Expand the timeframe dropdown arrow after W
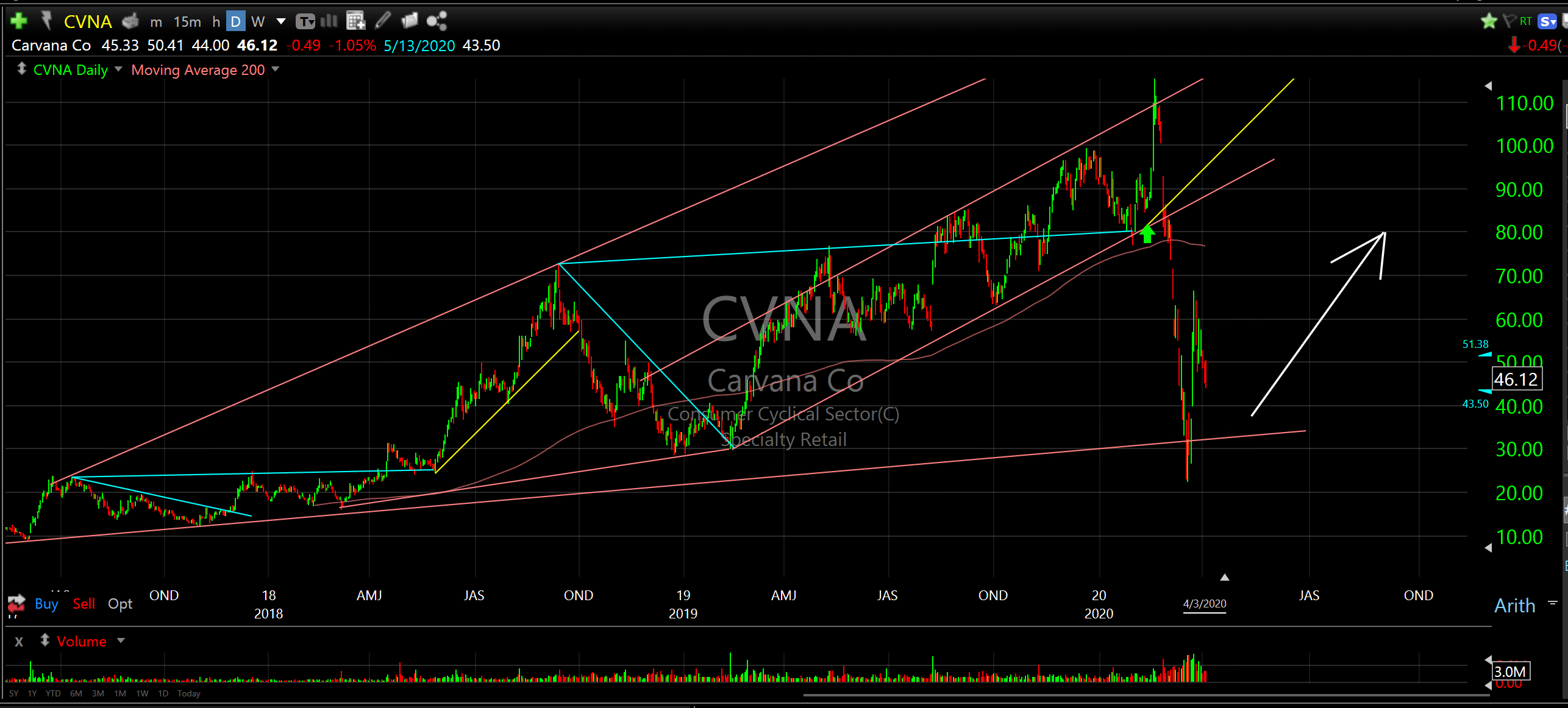The image size is (1568, 708). tap(281, 21)
